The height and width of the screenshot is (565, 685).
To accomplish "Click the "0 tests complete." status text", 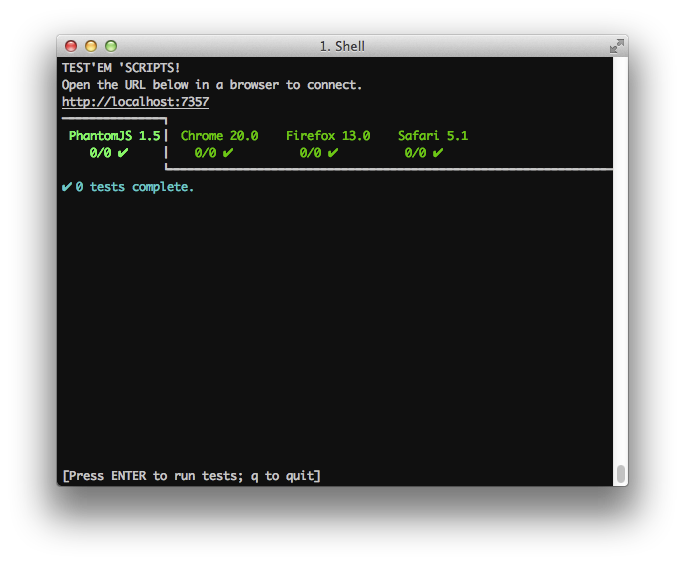I will [135, 187].
